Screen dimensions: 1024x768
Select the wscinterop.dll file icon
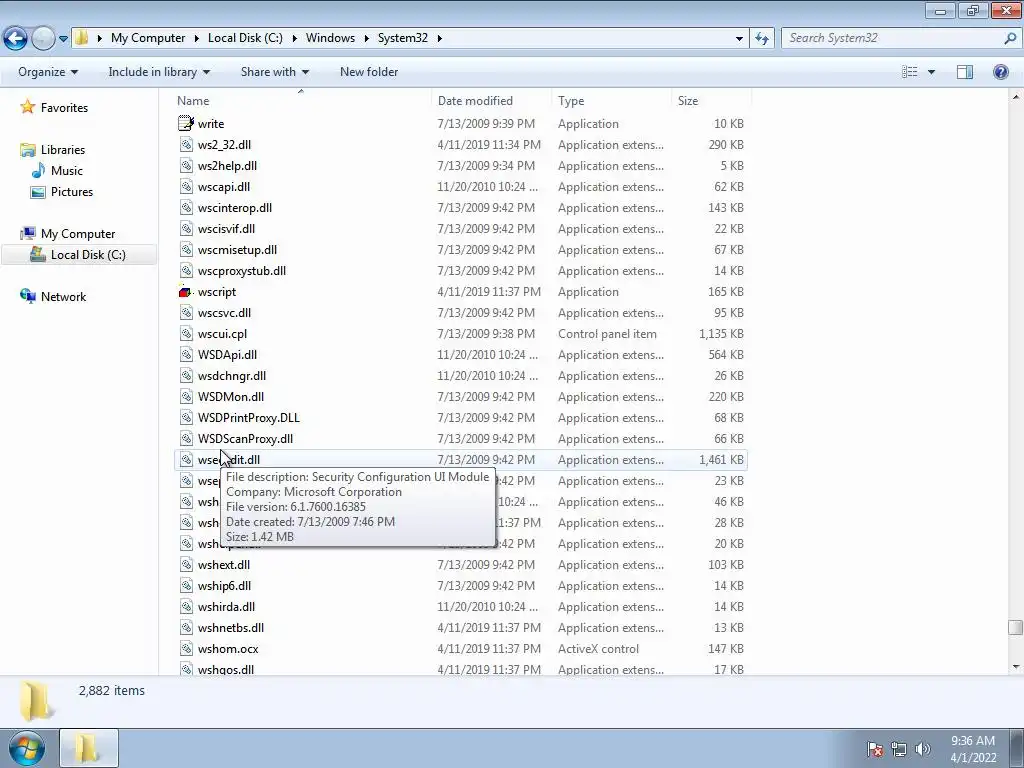click(x=186, y=208)
